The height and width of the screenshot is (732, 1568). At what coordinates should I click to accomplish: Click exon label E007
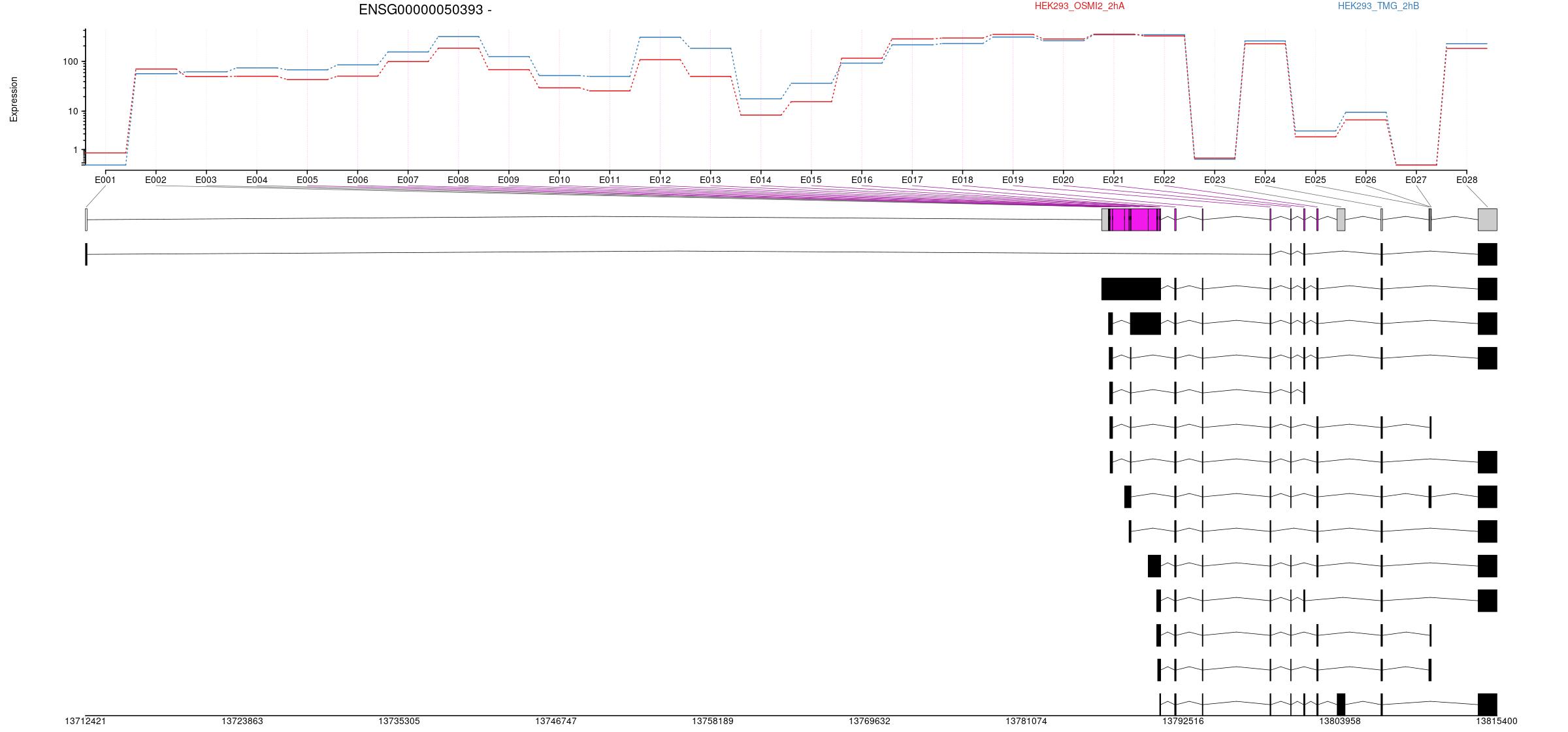coord(408,180)
